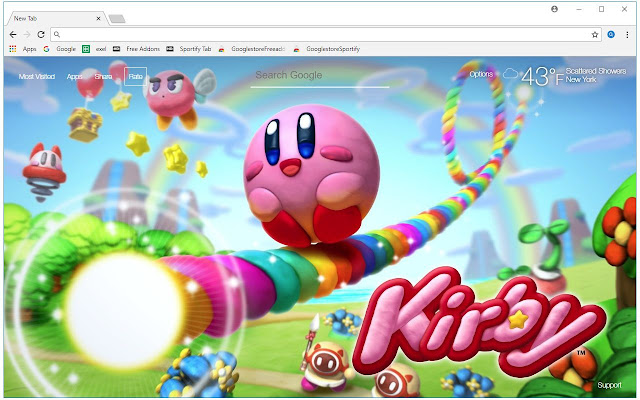
Task: Open the Chrome profile icon
Action: point(554,9)
